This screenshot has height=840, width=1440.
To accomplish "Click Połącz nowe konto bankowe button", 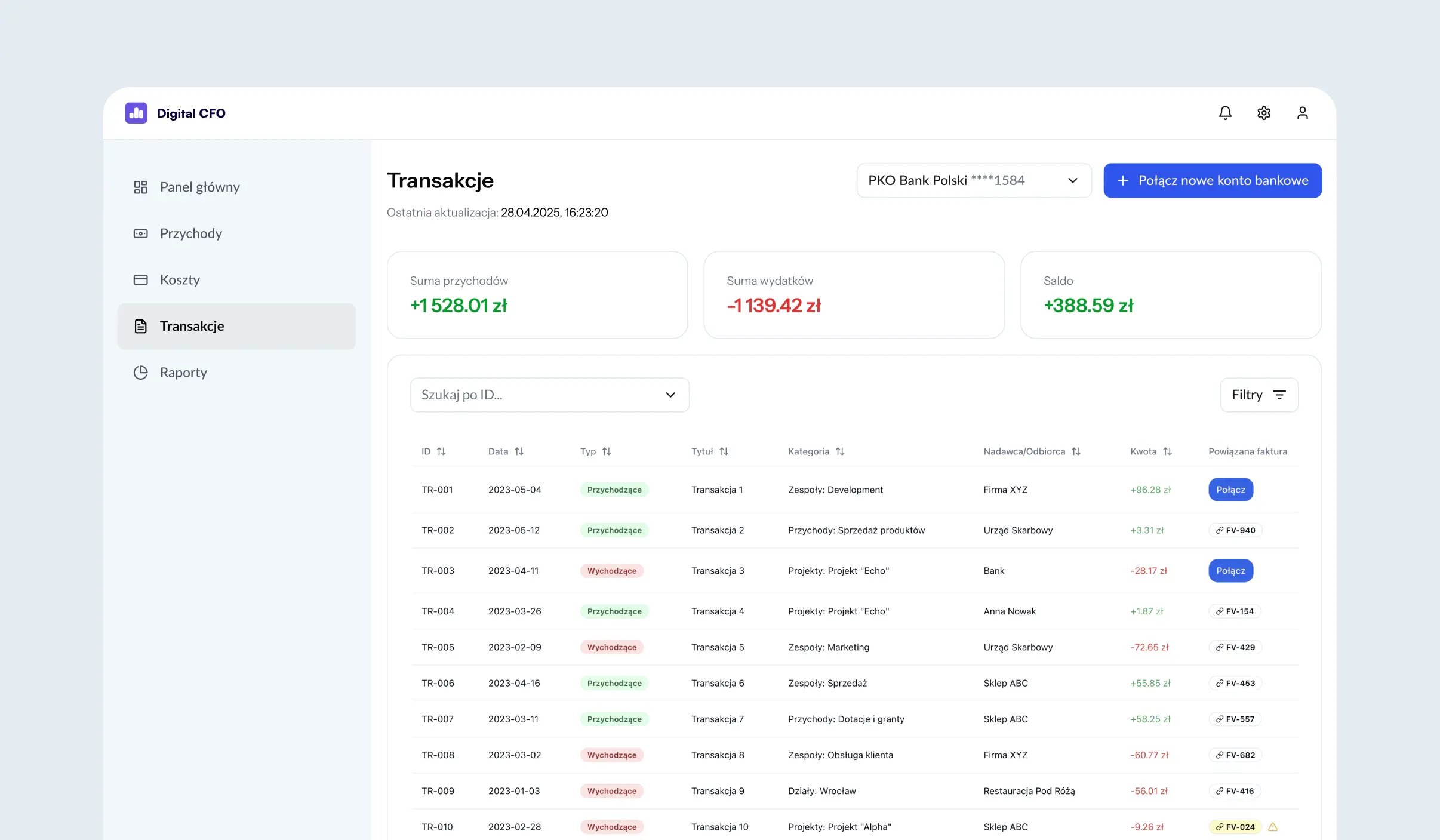I will pos(1213,180).
